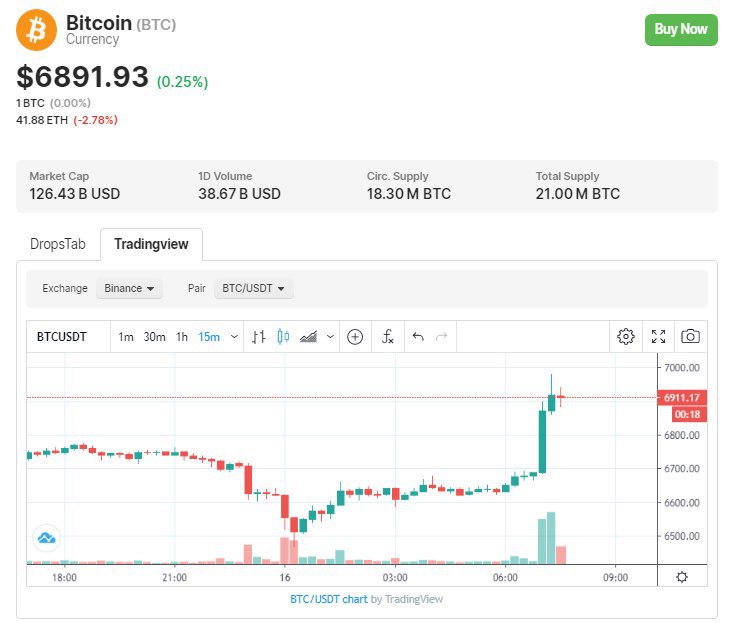The height and width of the screenshot is (633, 729).
Task: Open the axis settings gear near time scale
Action: (x=682, y=577)
